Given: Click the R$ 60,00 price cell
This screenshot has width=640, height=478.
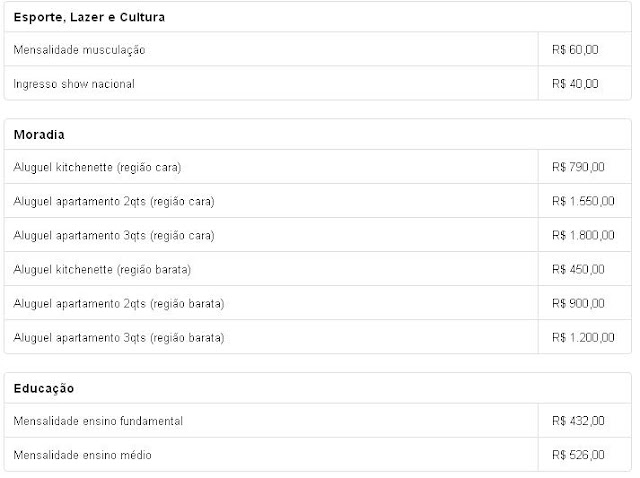Looking at the screenshot, I should (x=575, y=50).
